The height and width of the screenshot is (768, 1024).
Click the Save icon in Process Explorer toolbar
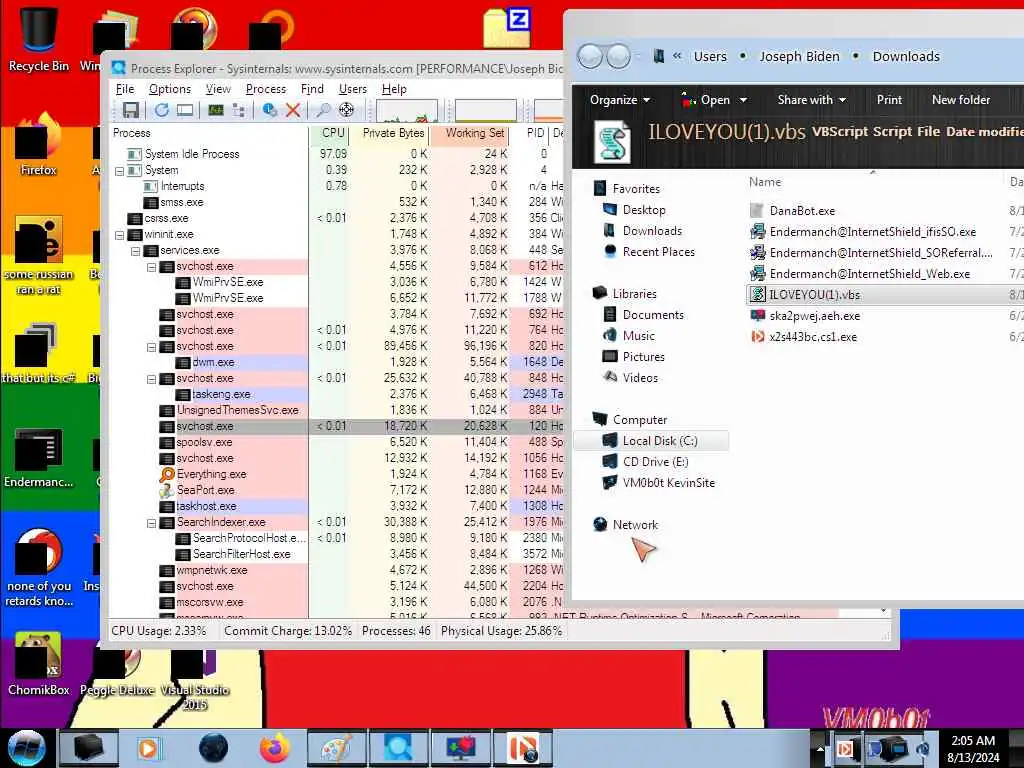[x=131, y=110]
